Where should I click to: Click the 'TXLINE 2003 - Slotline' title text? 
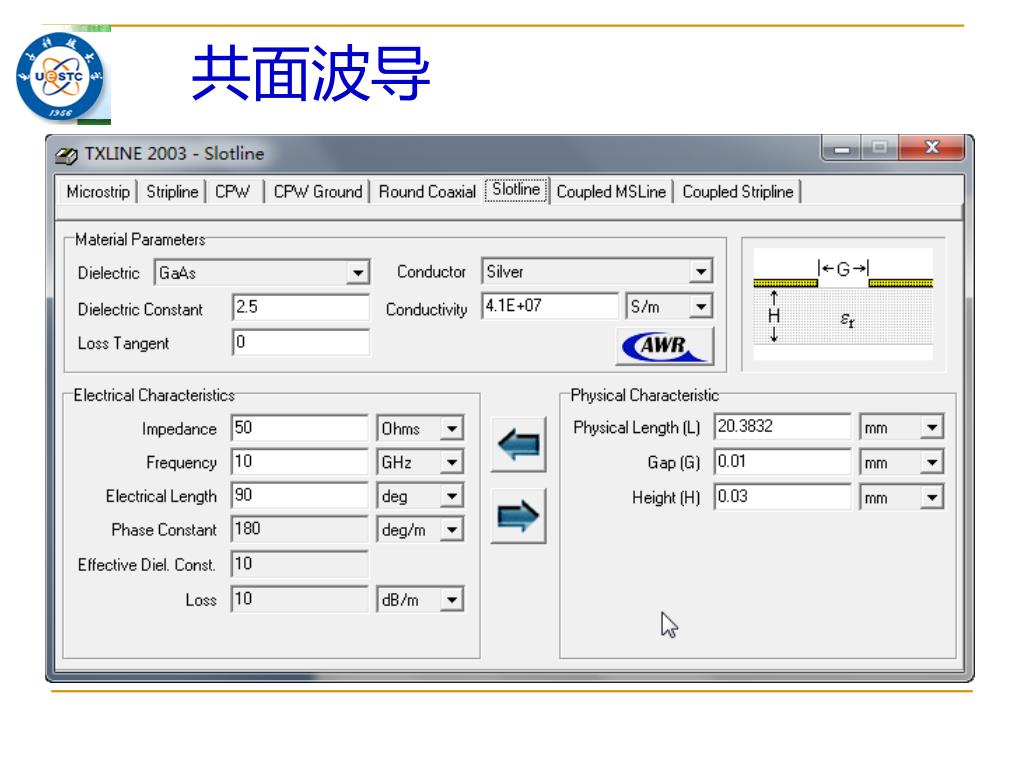pyautogui.click(x=174, y=153)
